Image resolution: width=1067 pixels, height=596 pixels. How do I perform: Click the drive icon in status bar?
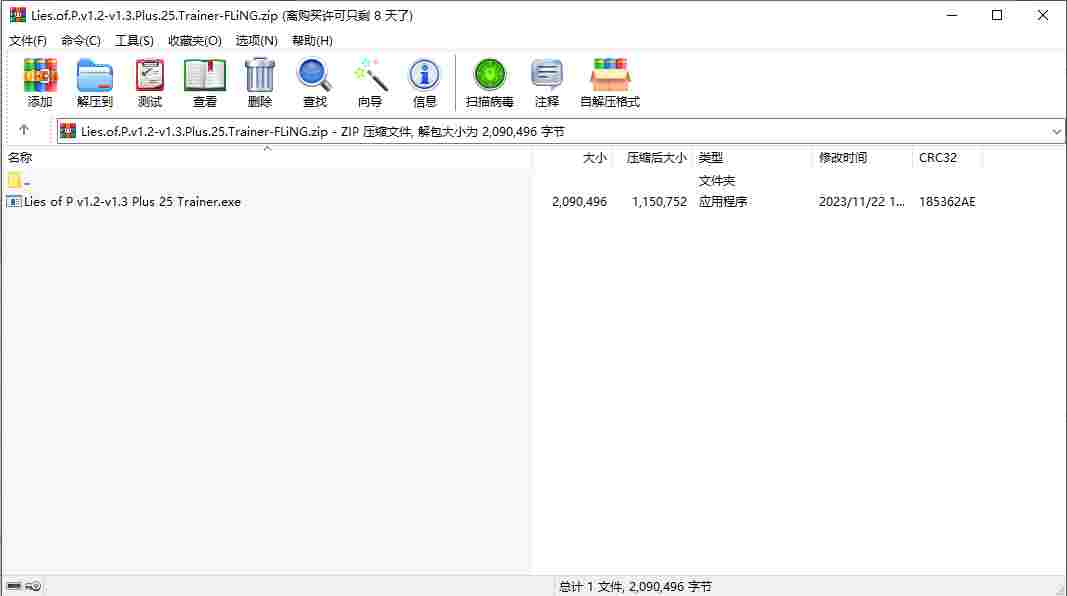pyautogui.click(x=14, y=586)
